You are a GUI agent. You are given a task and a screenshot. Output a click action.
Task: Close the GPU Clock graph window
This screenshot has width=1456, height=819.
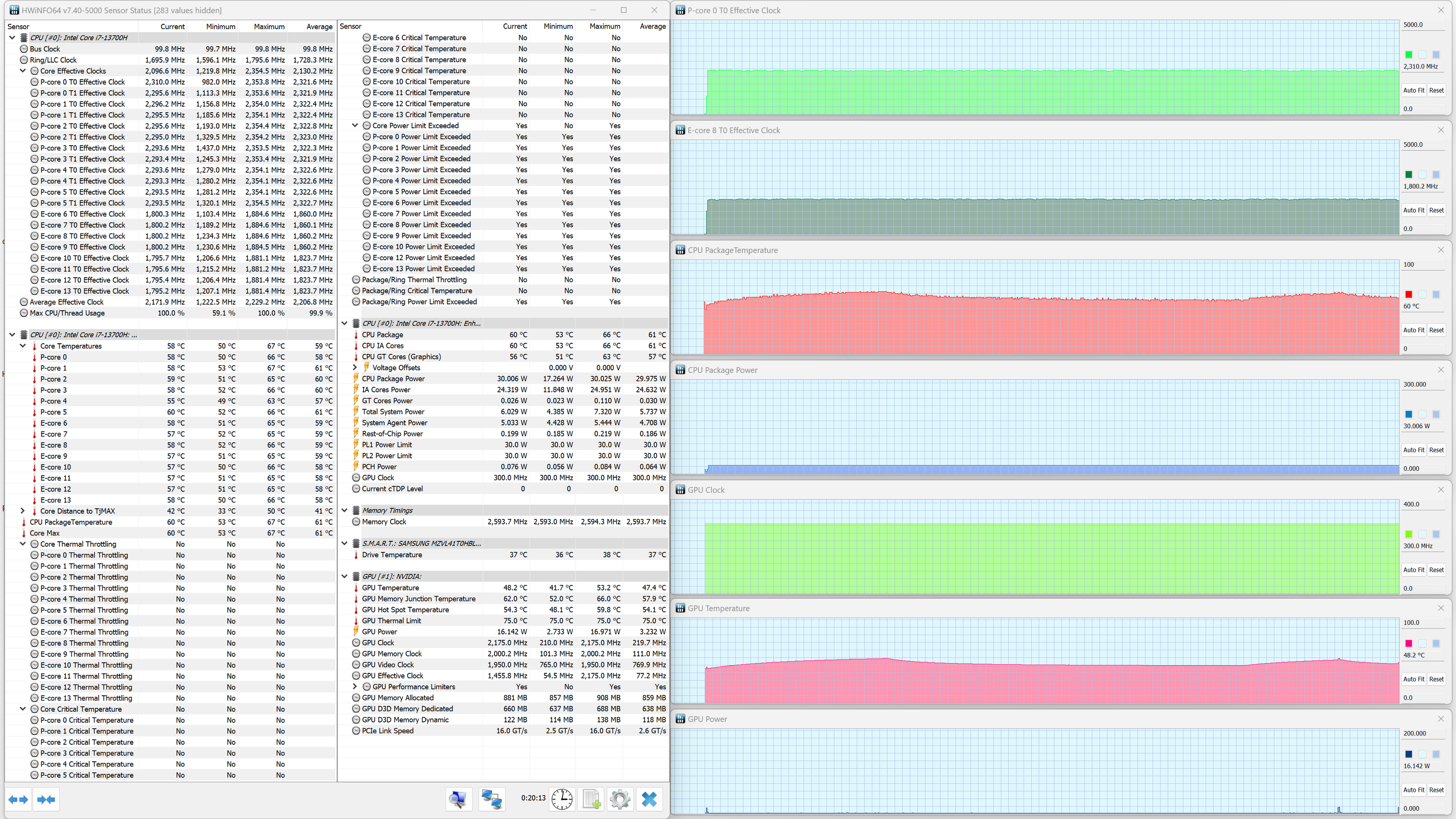click(x=1441, y=489)
